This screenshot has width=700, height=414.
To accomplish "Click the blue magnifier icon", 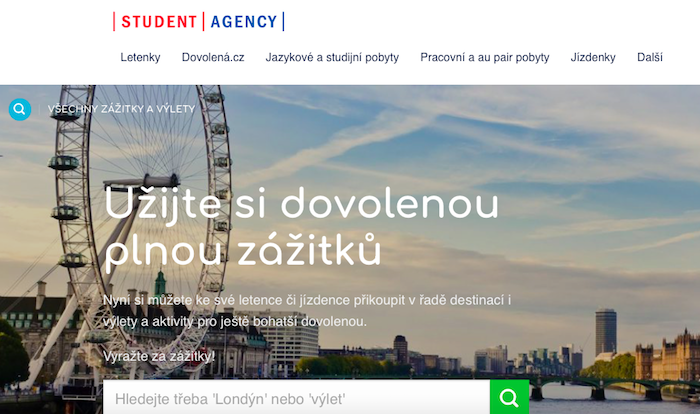I will coord(20,109).
